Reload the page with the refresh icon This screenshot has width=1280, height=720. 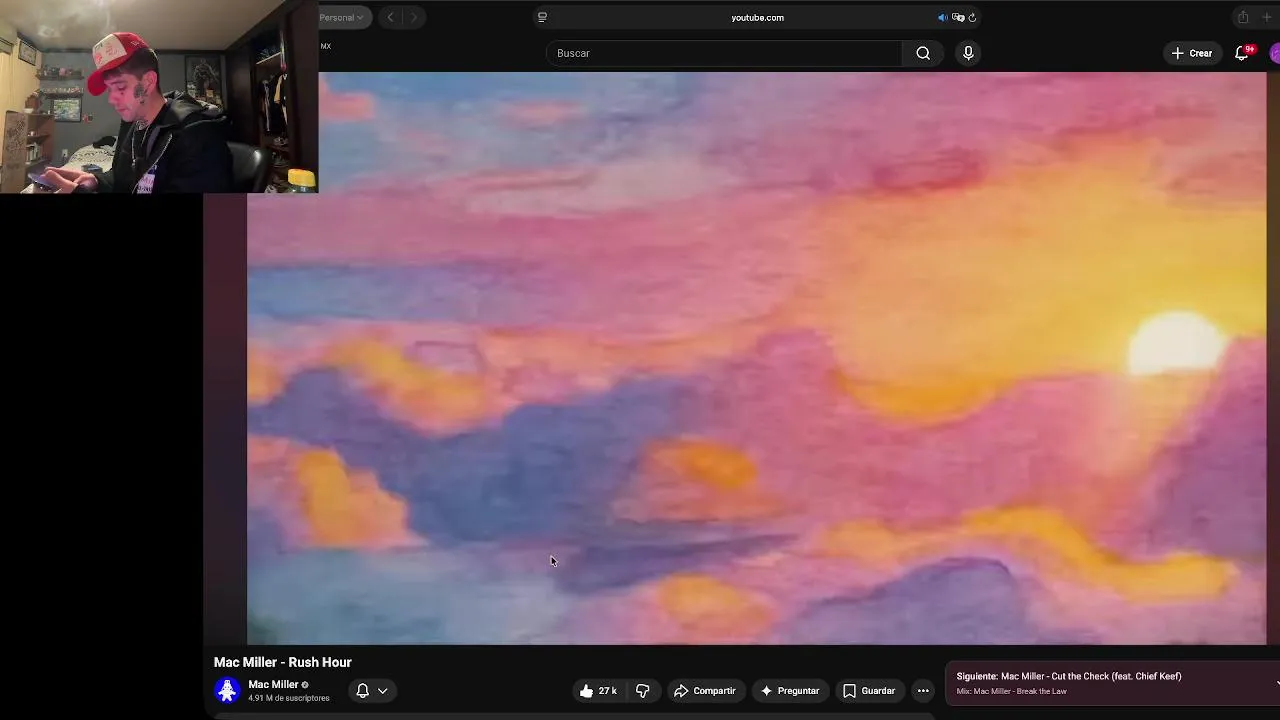tap(972, 17)
